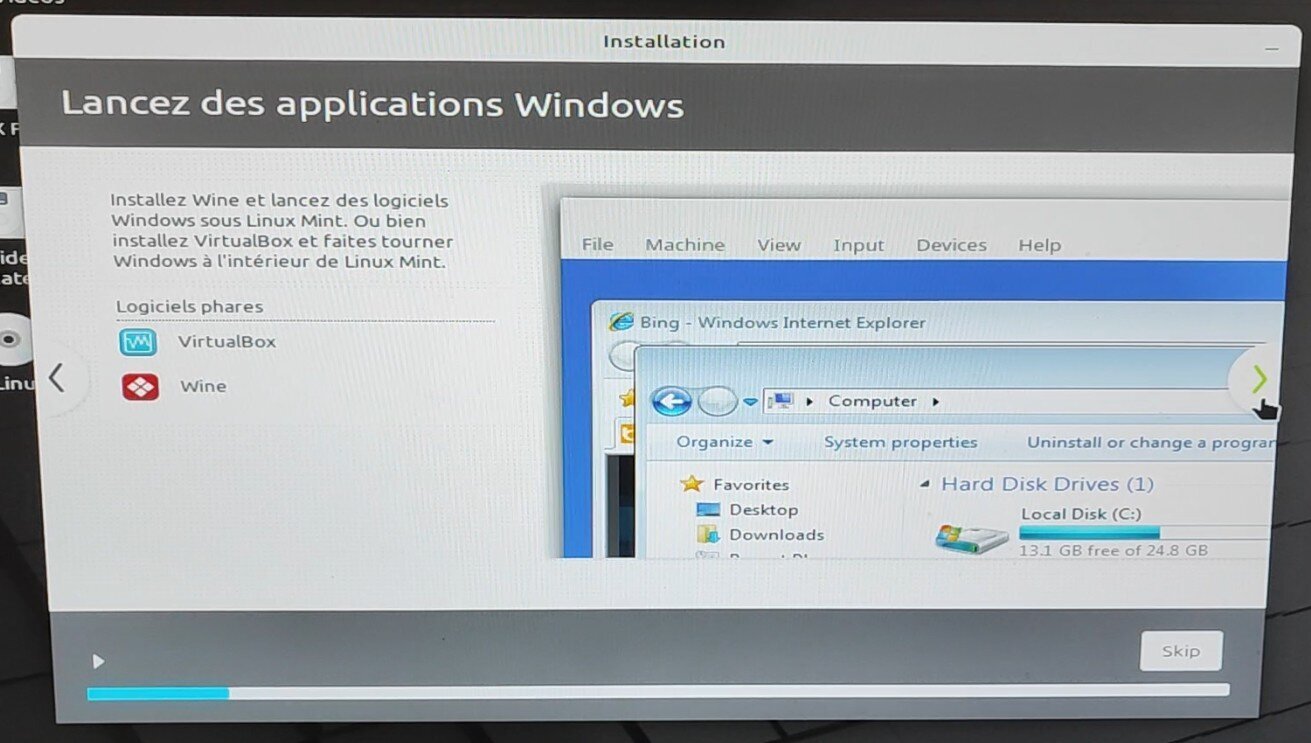Click the 'Logiciels phares' heading

(x=190, y=307)
